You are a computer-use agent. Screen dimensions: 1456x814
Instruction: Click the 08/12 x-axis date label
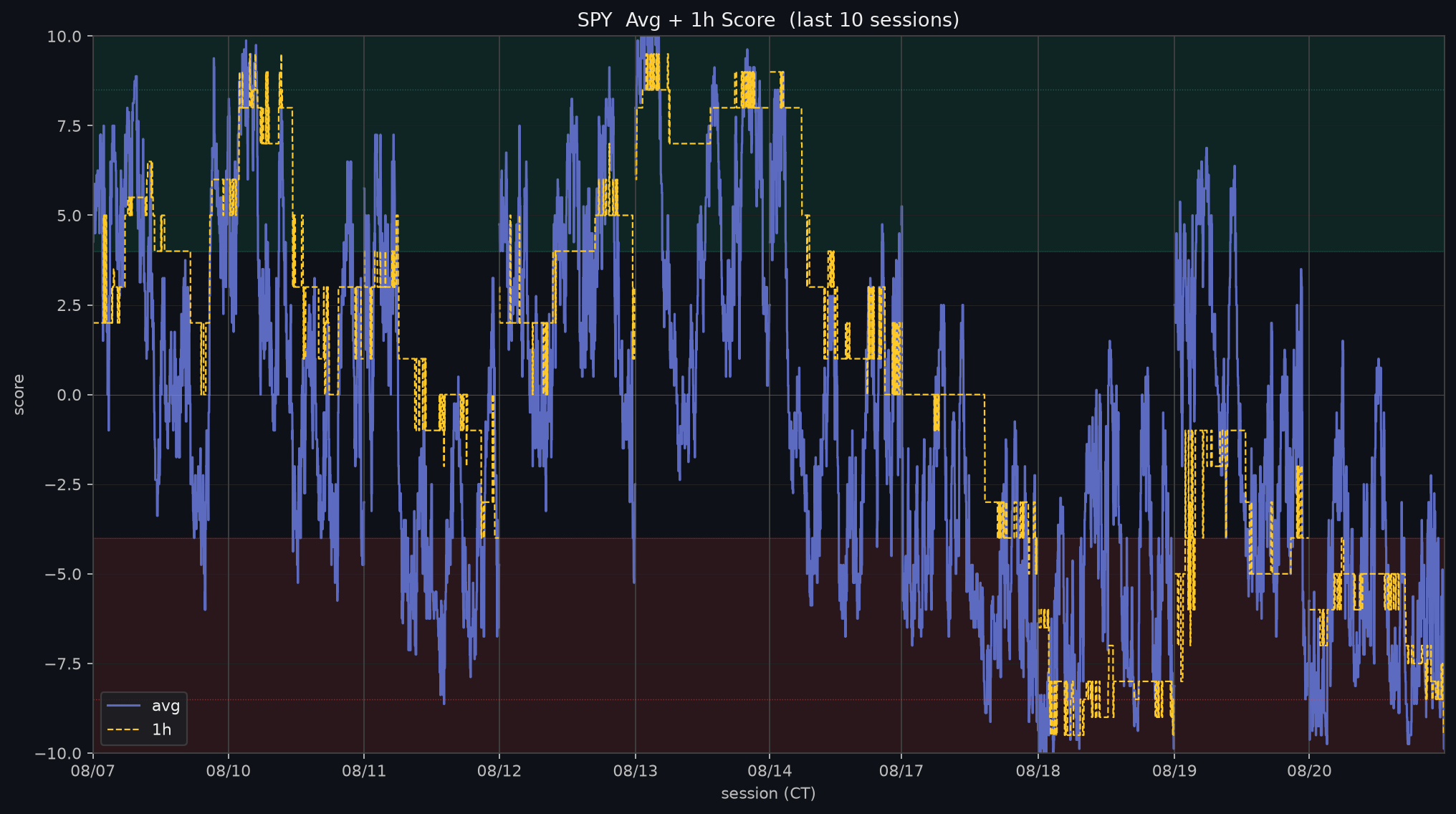pos(499,771)
